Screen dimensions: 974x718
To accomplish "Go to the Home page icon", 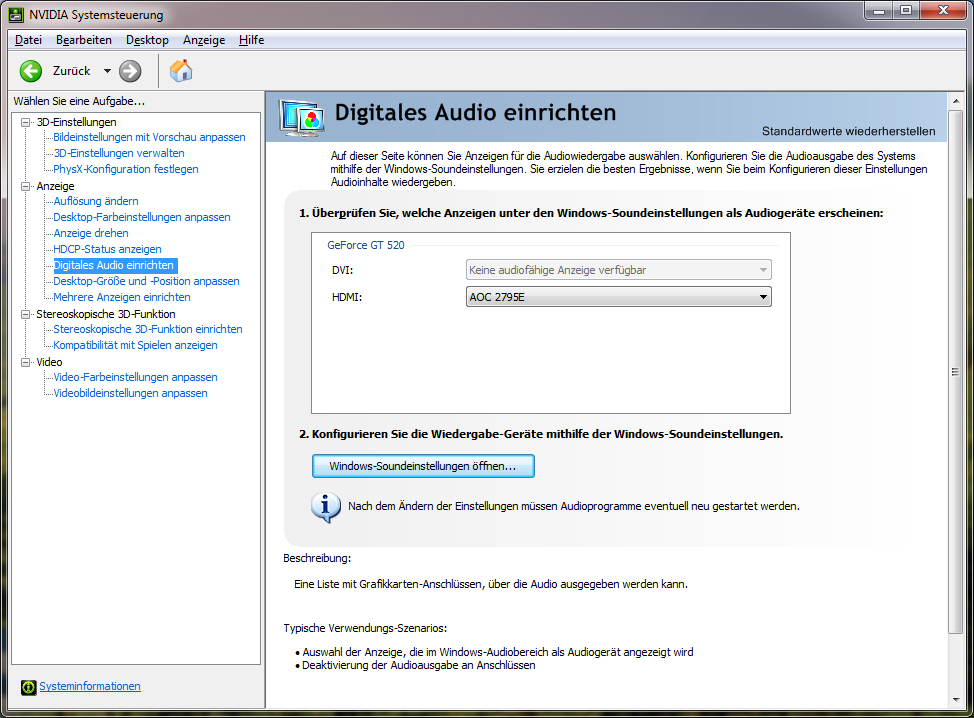I will [181, 71].
